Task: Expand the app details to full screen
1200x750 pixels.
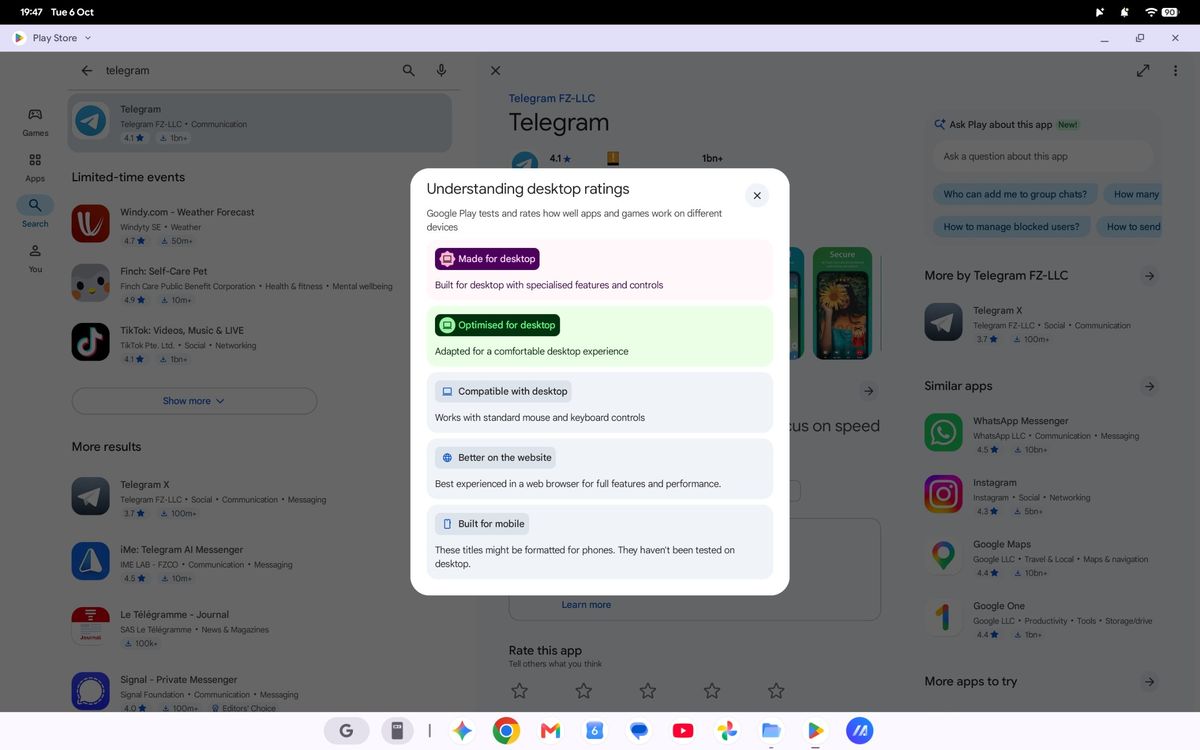Action: [x=1143, y=71]
